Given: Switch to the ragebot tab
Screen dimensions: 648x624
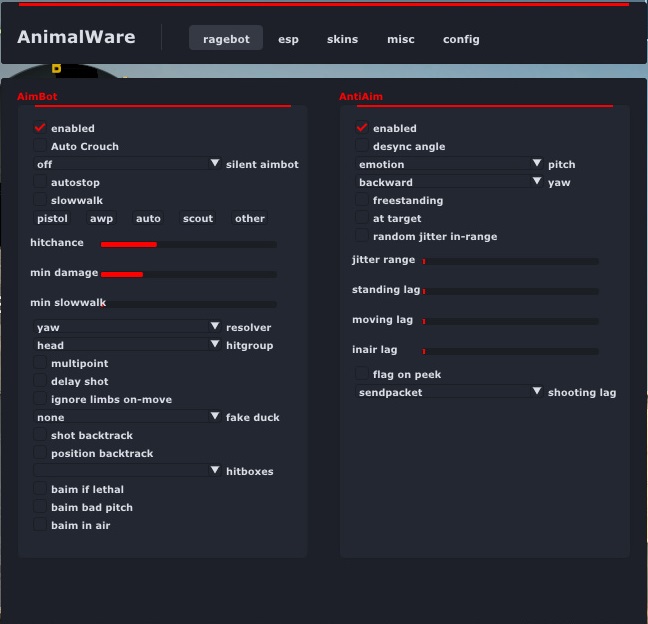Looking at the screenshot, I should pyautogui.click(x=226, y=38).
